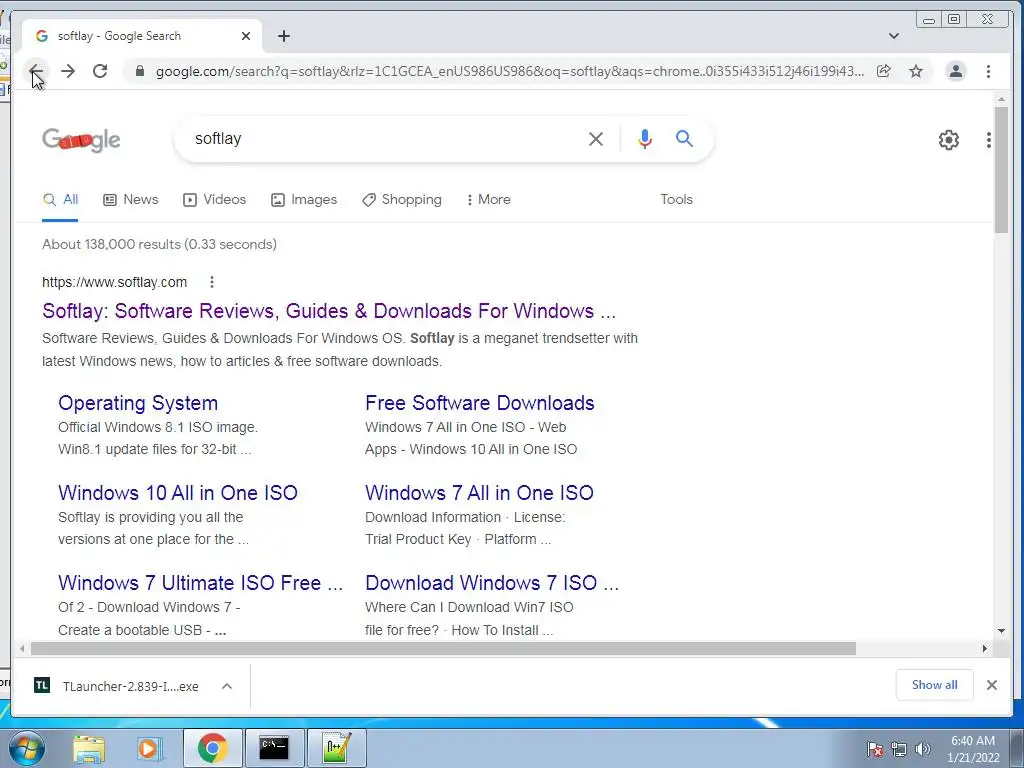Click the padlock site info icon
Viewport: 1024px width, 768px height.
tap(140, 71)
